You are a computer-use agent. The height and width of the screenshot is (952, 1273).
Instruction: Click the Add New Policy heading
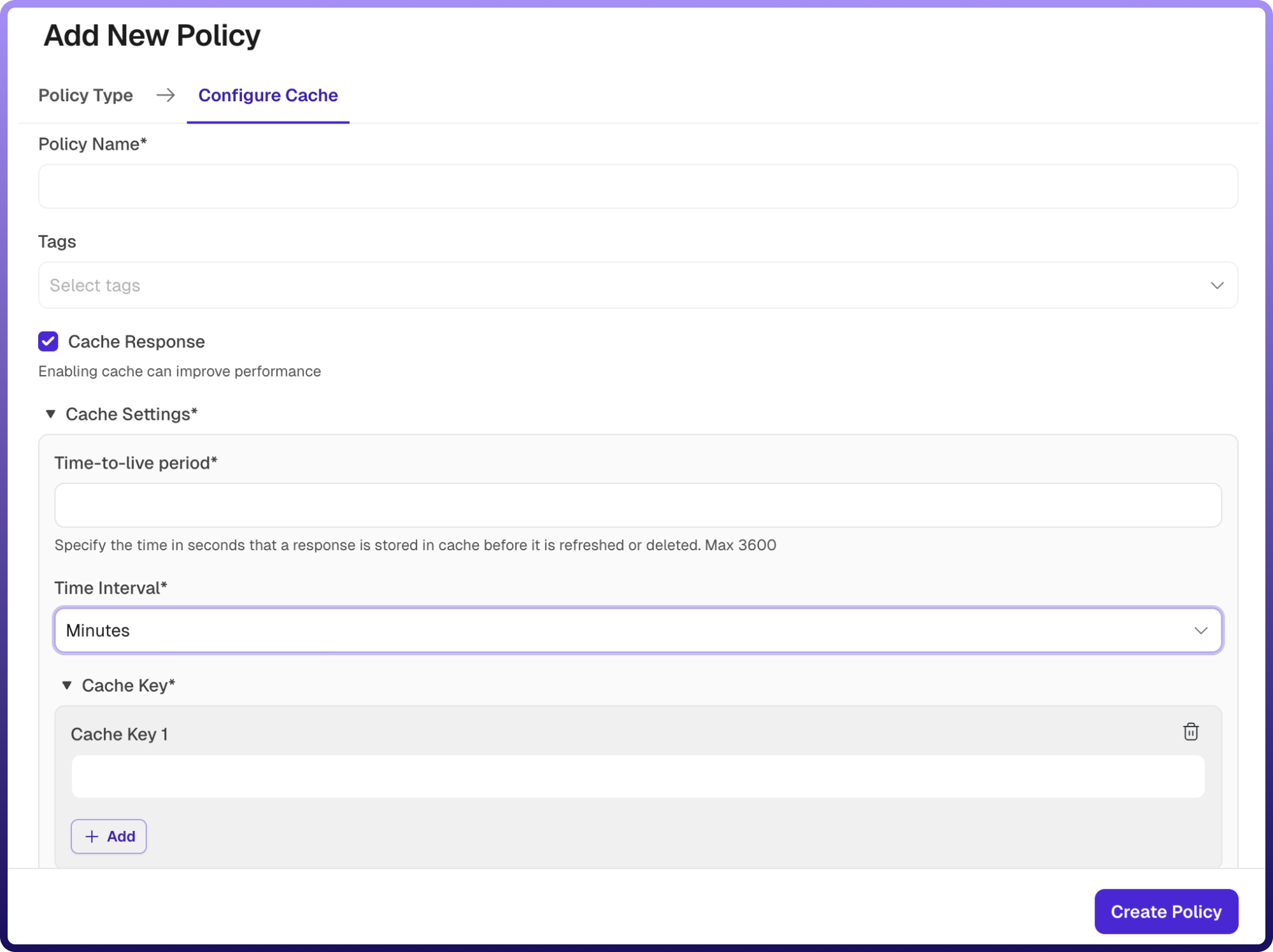(152, 35)
